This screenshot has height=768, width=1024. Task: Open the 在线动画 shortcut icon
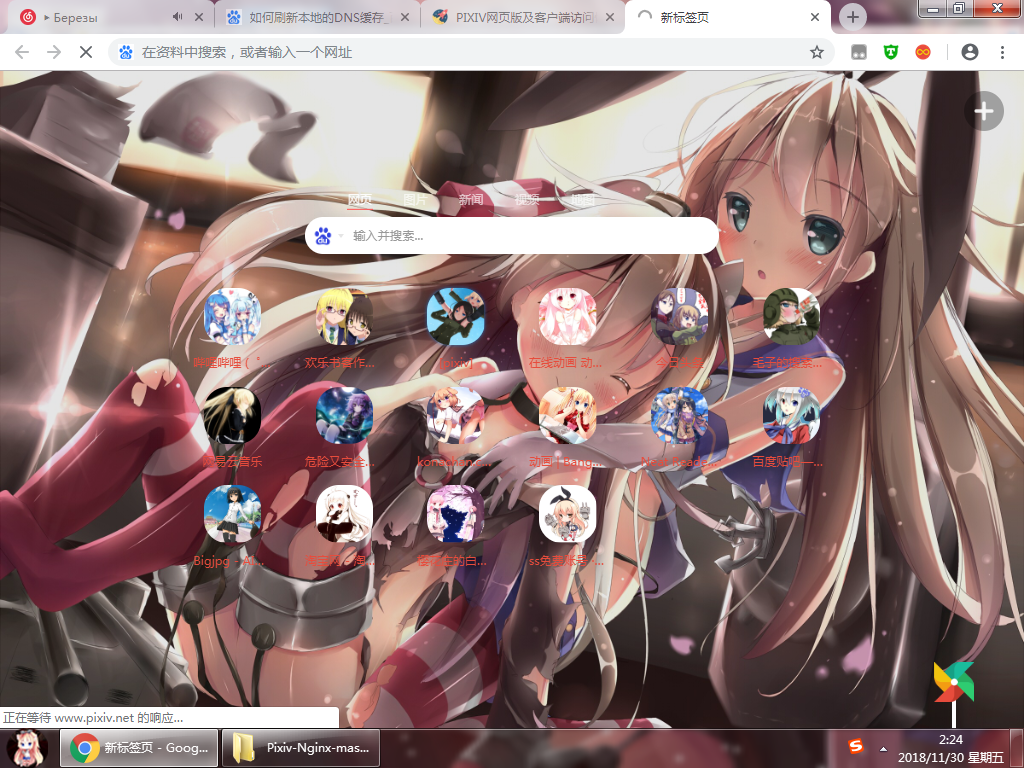[x=568, y=317]
